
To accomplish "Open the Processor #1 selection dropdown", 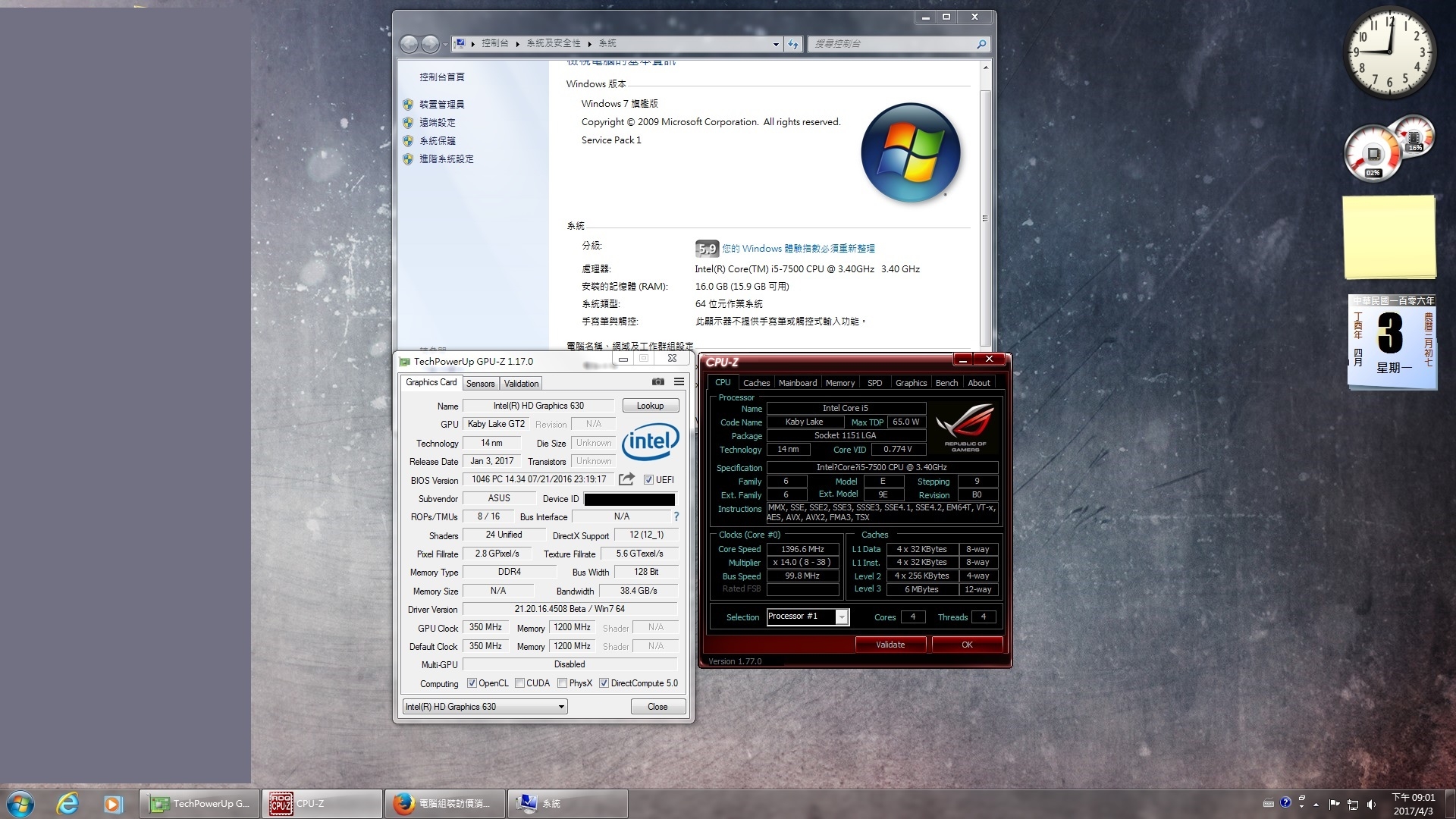I will [808, 617].
